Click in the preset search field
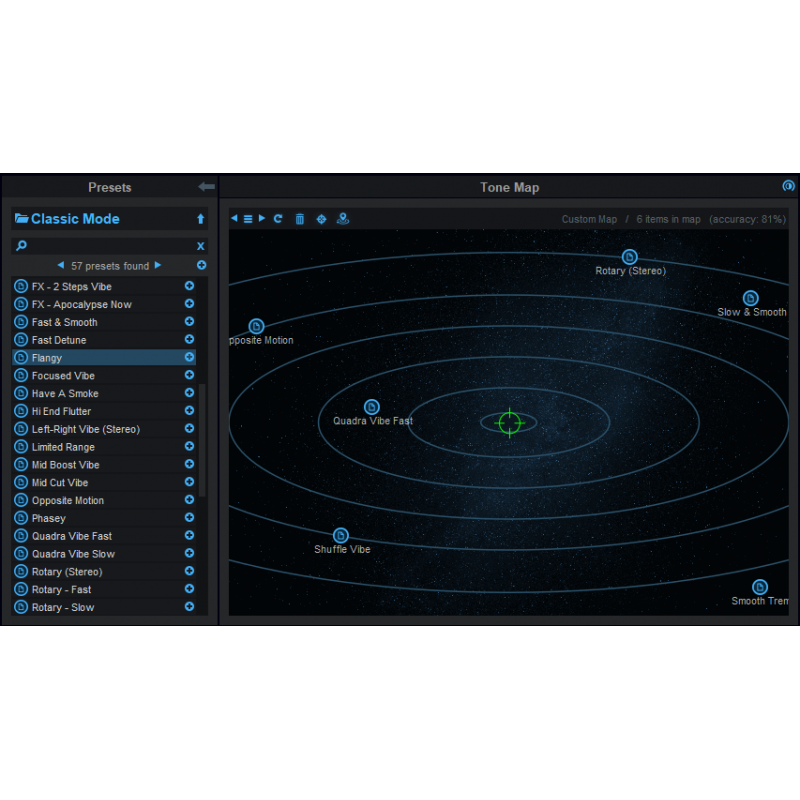This screenshot has width=800, height=800. 105,246
